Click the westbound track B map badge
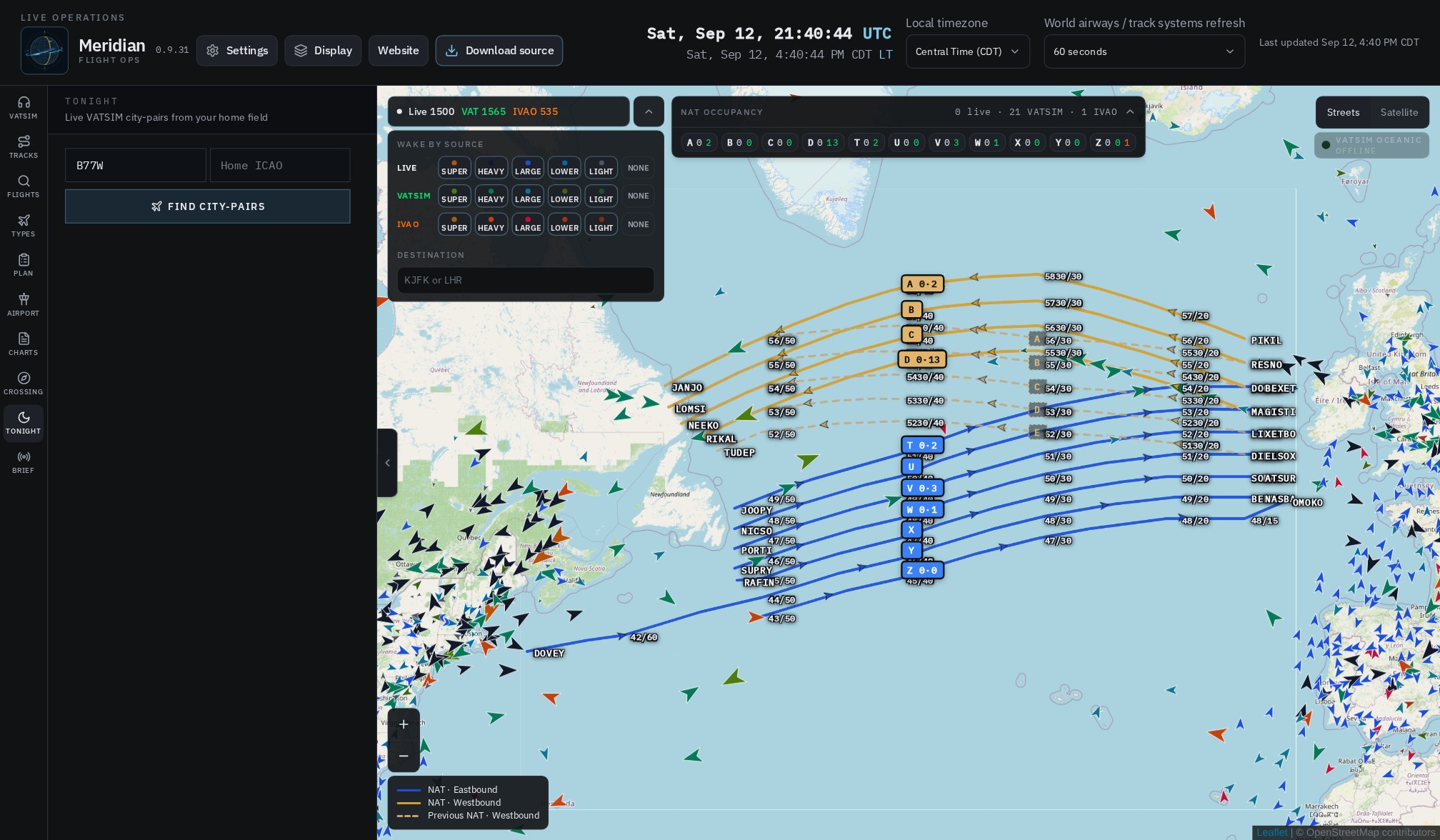Screen dimensions: 1440x840 tap(911, 309)
